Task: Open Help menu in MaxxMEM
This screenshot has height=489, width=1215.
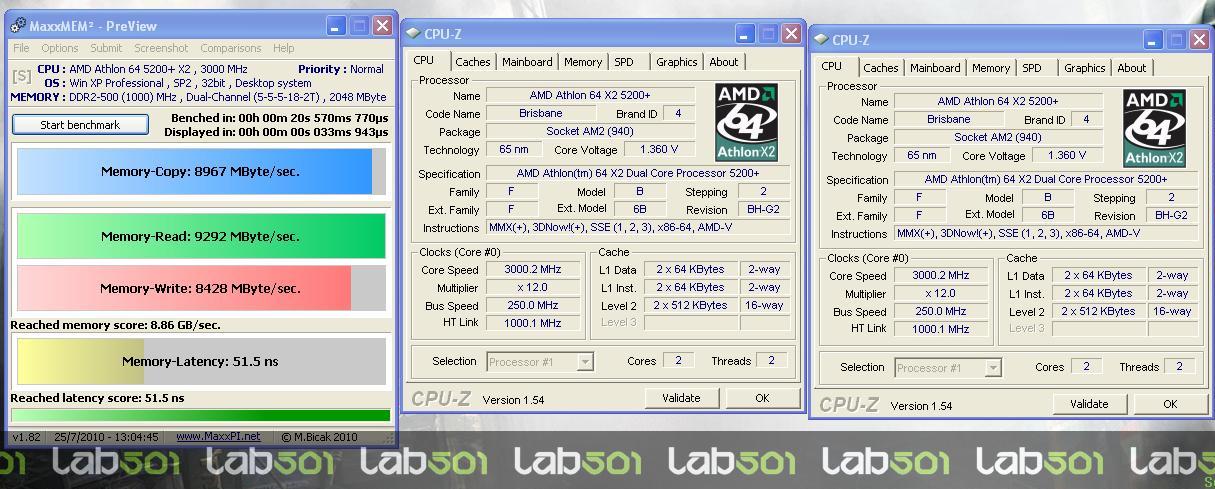Action: pos(284,48)
